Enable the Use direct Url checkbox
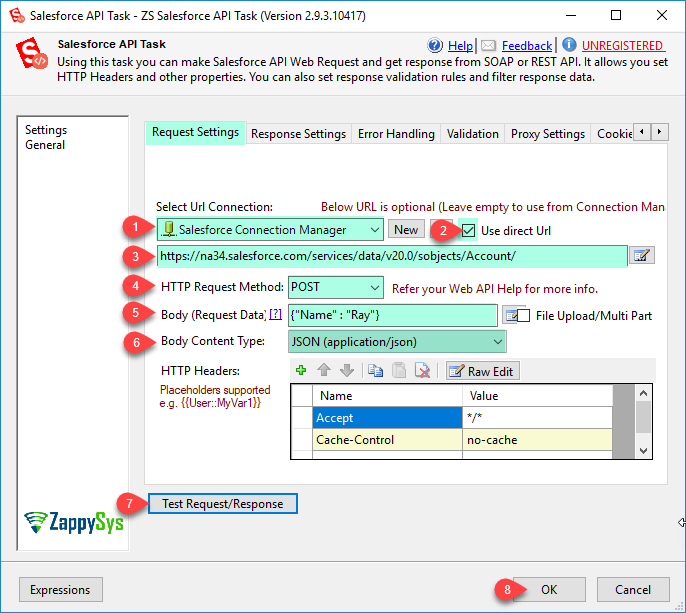Image resolution: width=686 pixels, height=613 pixels. (468, 230)
